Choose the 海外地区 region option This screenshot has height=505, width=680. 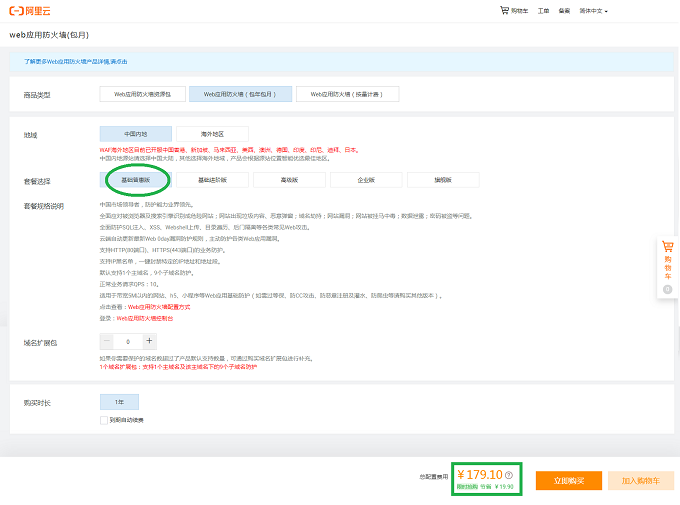tap(212, 134)
